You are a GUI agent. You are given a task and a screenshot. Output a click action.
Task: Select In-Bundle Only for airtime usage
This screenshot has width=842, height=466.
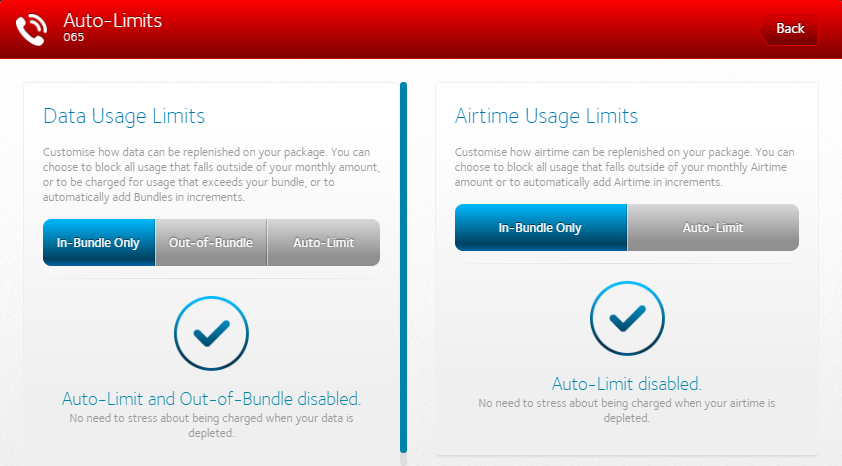click(540, 228)
